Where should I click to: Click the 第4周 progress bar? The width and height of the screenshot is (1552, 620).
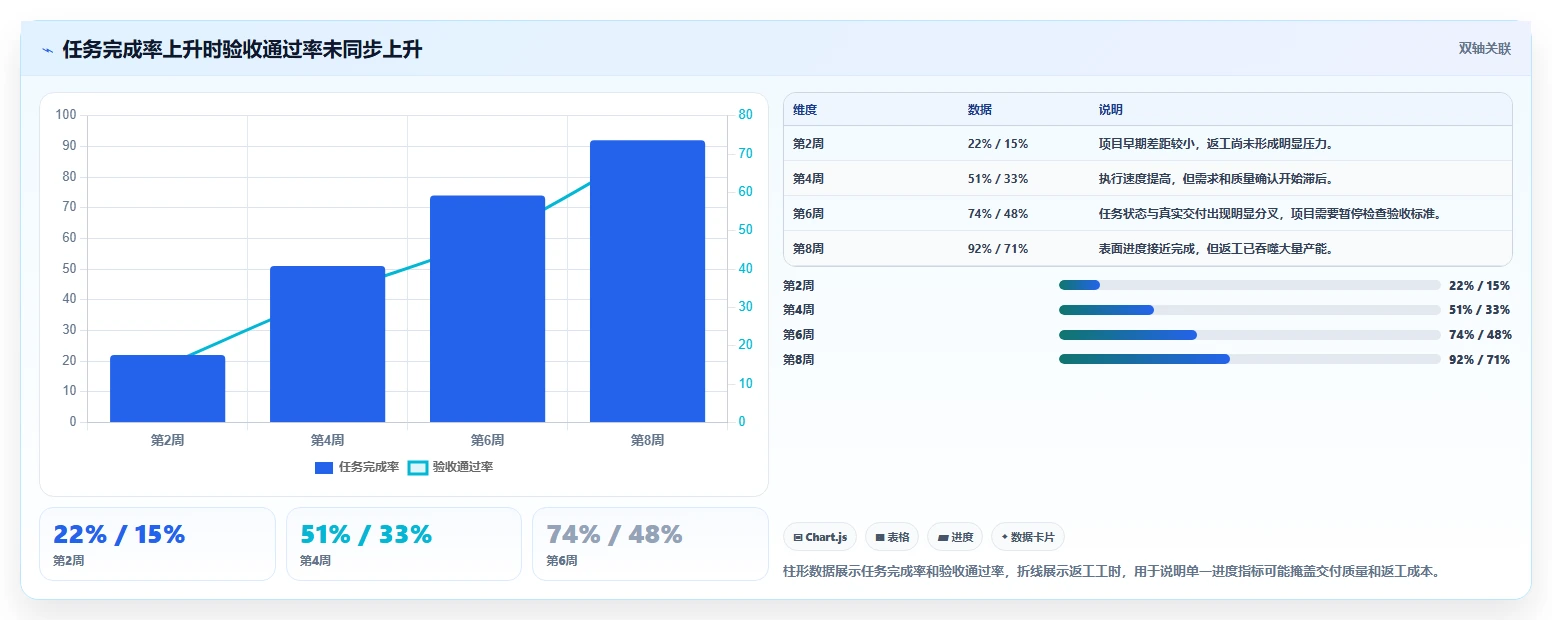1249,310
